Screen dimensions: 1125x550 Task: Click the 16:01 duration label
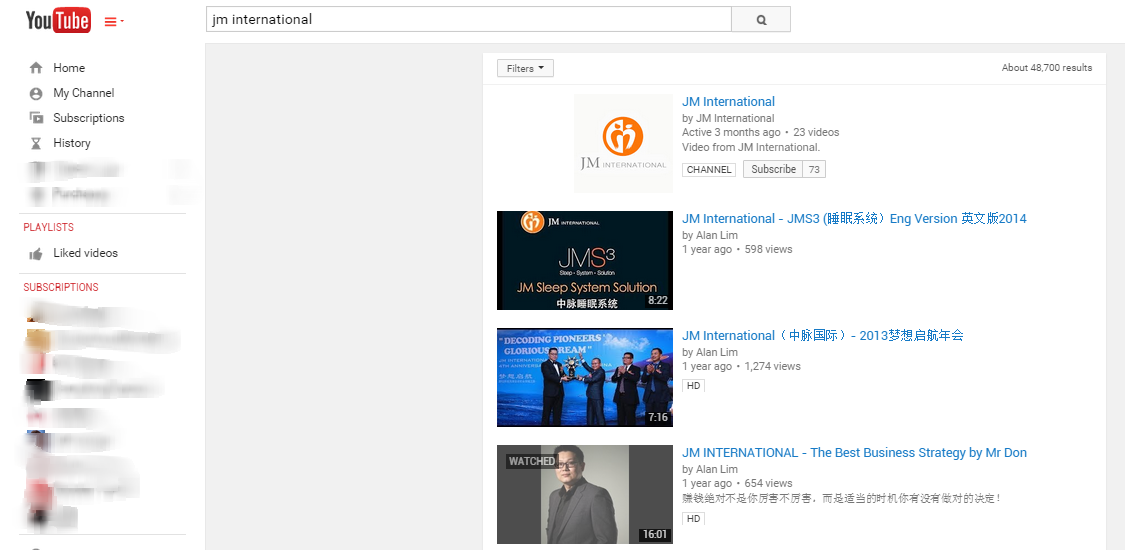coord(654,534)
